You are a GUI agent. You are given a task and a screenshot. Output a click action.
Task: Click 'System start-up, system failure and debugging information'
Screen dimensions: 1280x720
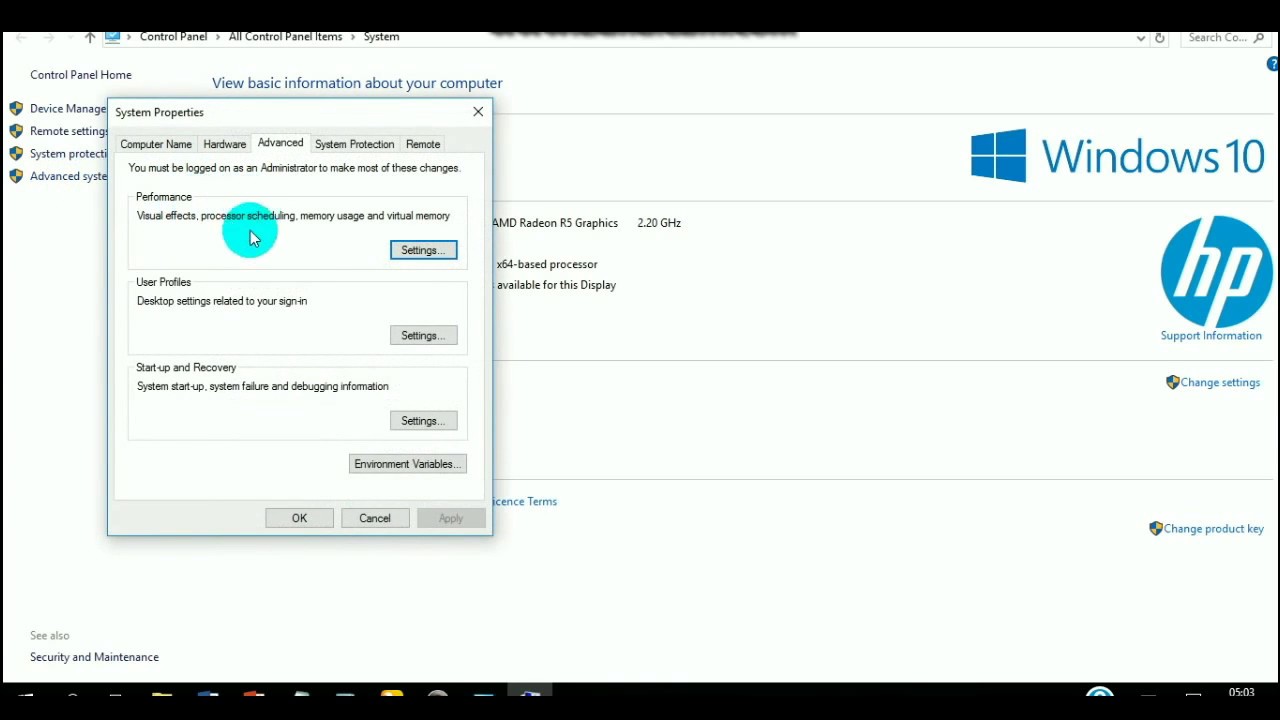pos(263,386)
